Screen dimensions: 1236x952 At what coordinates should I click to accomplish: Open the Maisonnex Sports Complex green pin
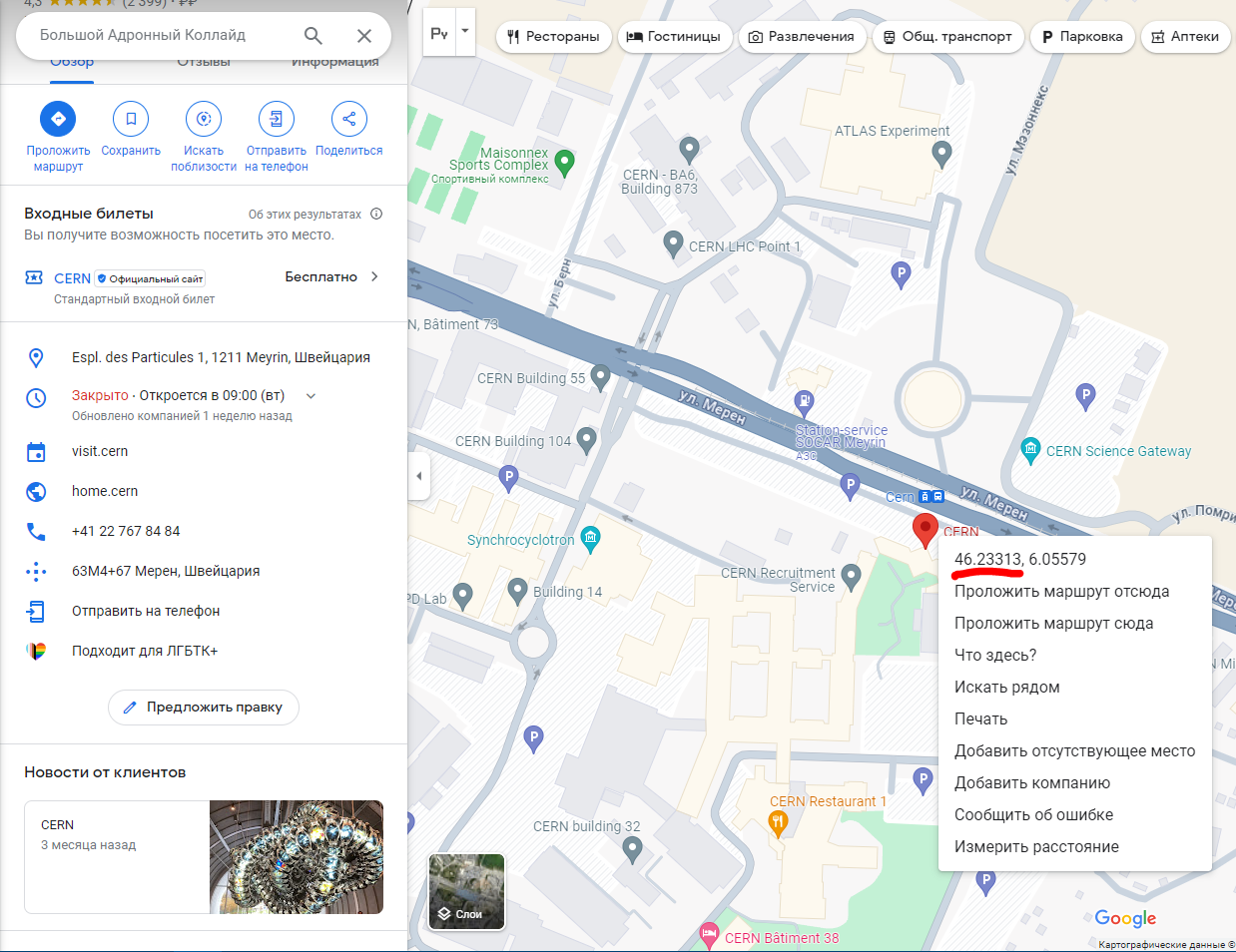pos(564,163)
